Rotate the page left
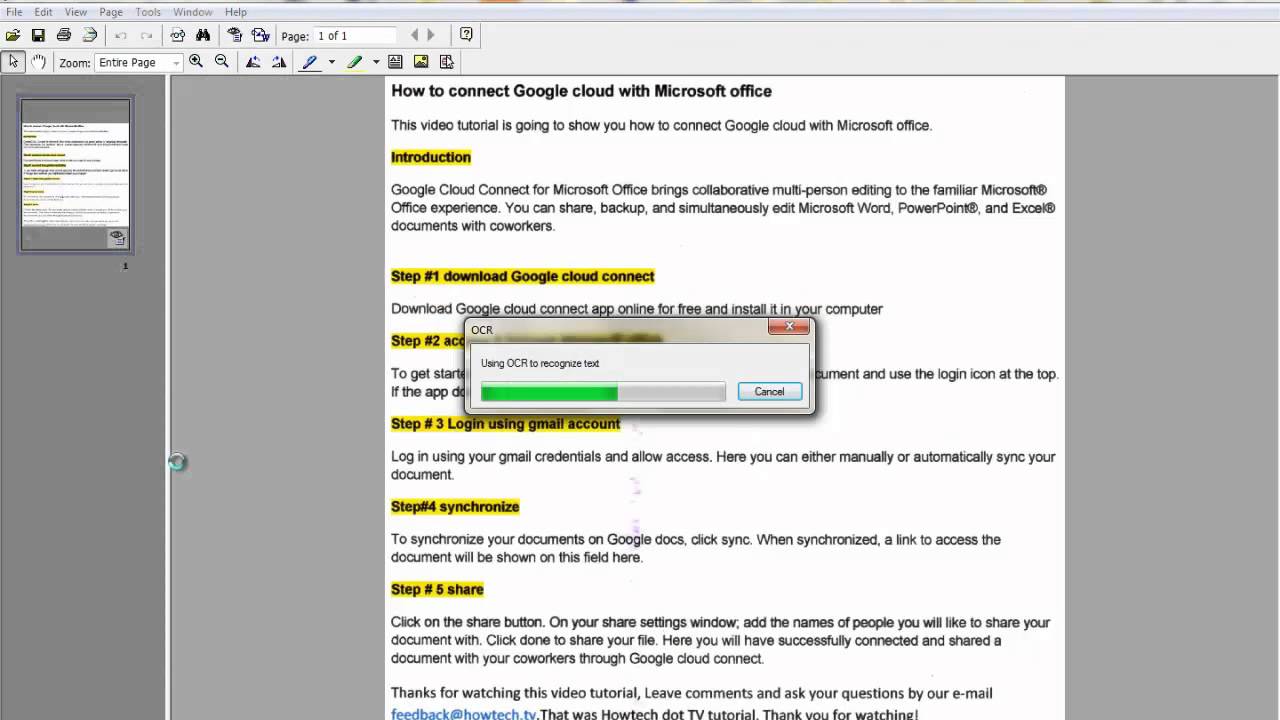1280x720 pixels. point(254,62)
